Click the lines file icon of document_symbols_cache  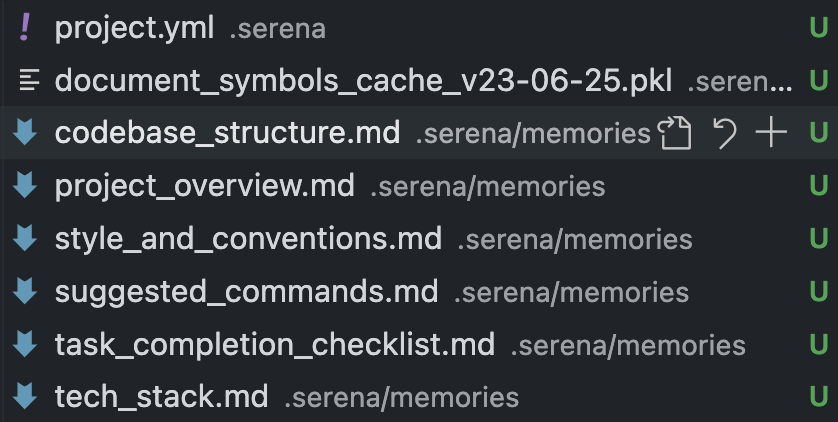pos(27,80)
